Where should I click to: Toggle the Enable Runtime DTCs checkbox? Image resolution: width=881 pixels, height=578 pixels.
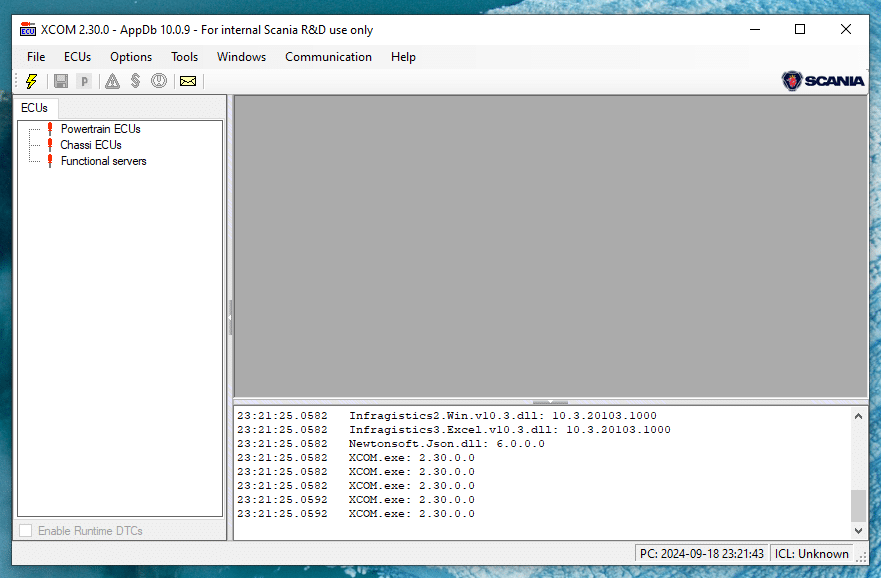[26, 531]
